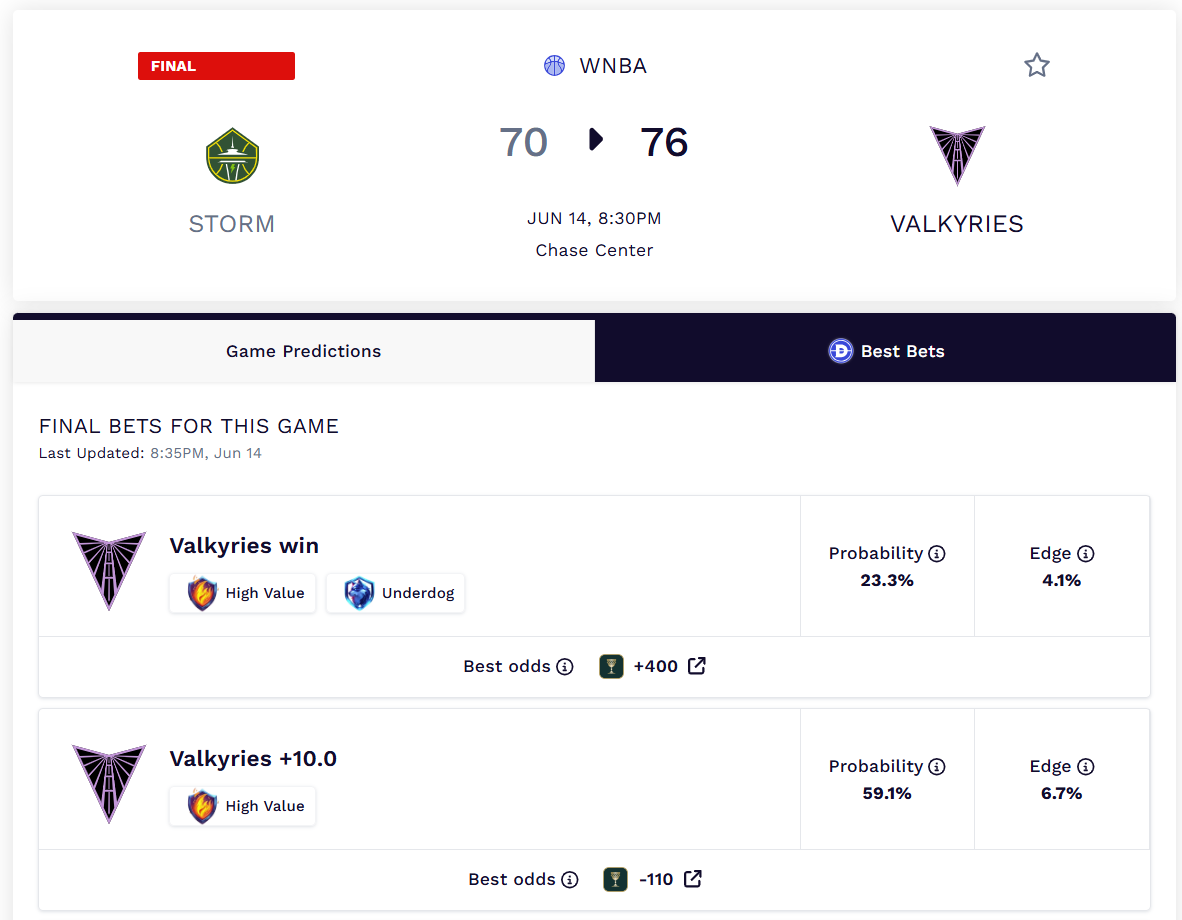Open the Edge info icon for Valkyries +10.0

(1086, 767)
